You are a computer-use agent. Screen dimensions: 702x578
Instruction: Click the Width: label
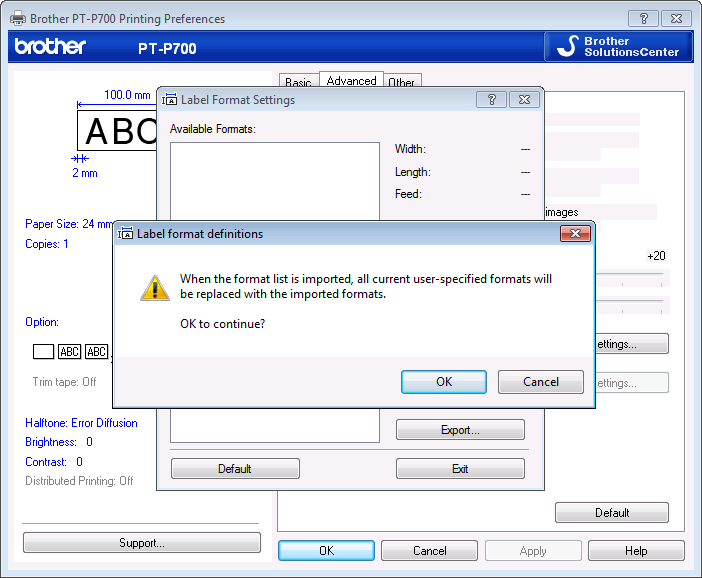[x=410, y=149]
